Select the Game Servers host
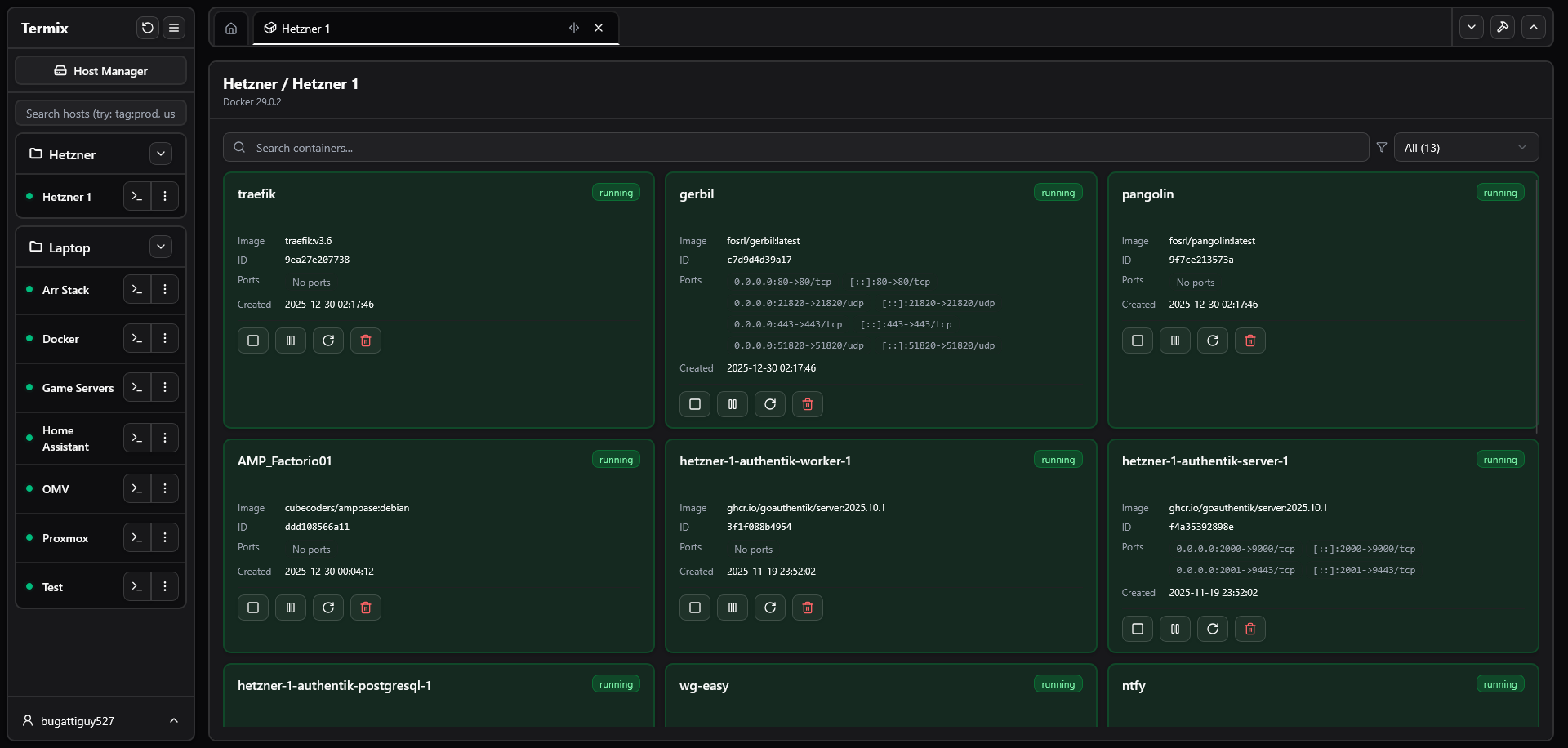Viewport: 1568px width, 748px height. pyautogui.click(x=78, y=388)
